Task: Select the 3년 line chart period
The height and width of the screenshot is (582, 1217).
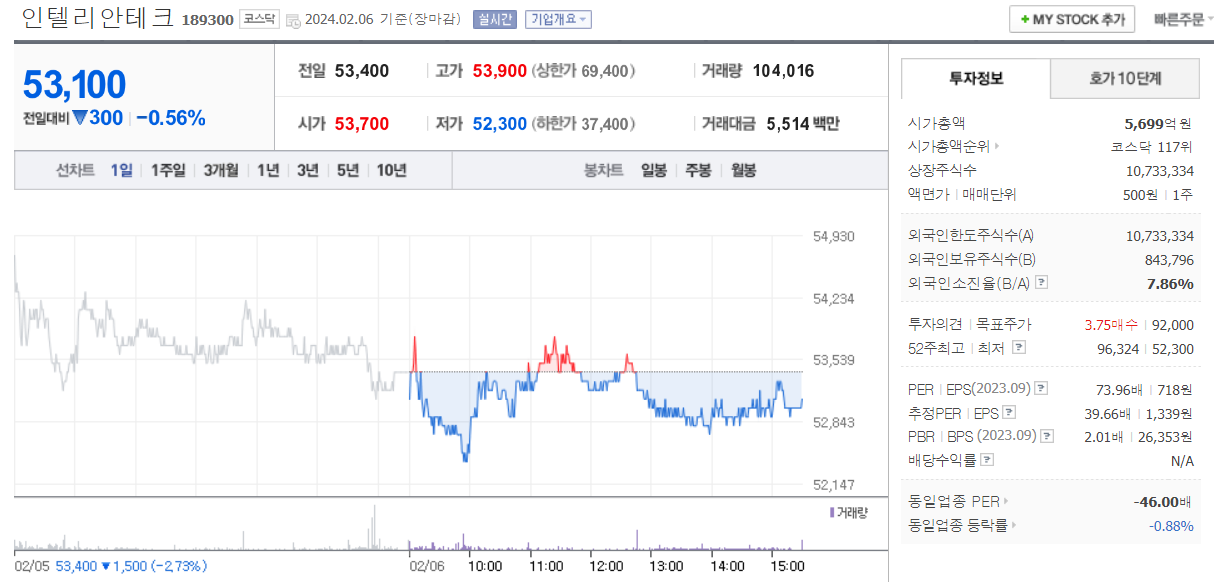Action: 308,170
